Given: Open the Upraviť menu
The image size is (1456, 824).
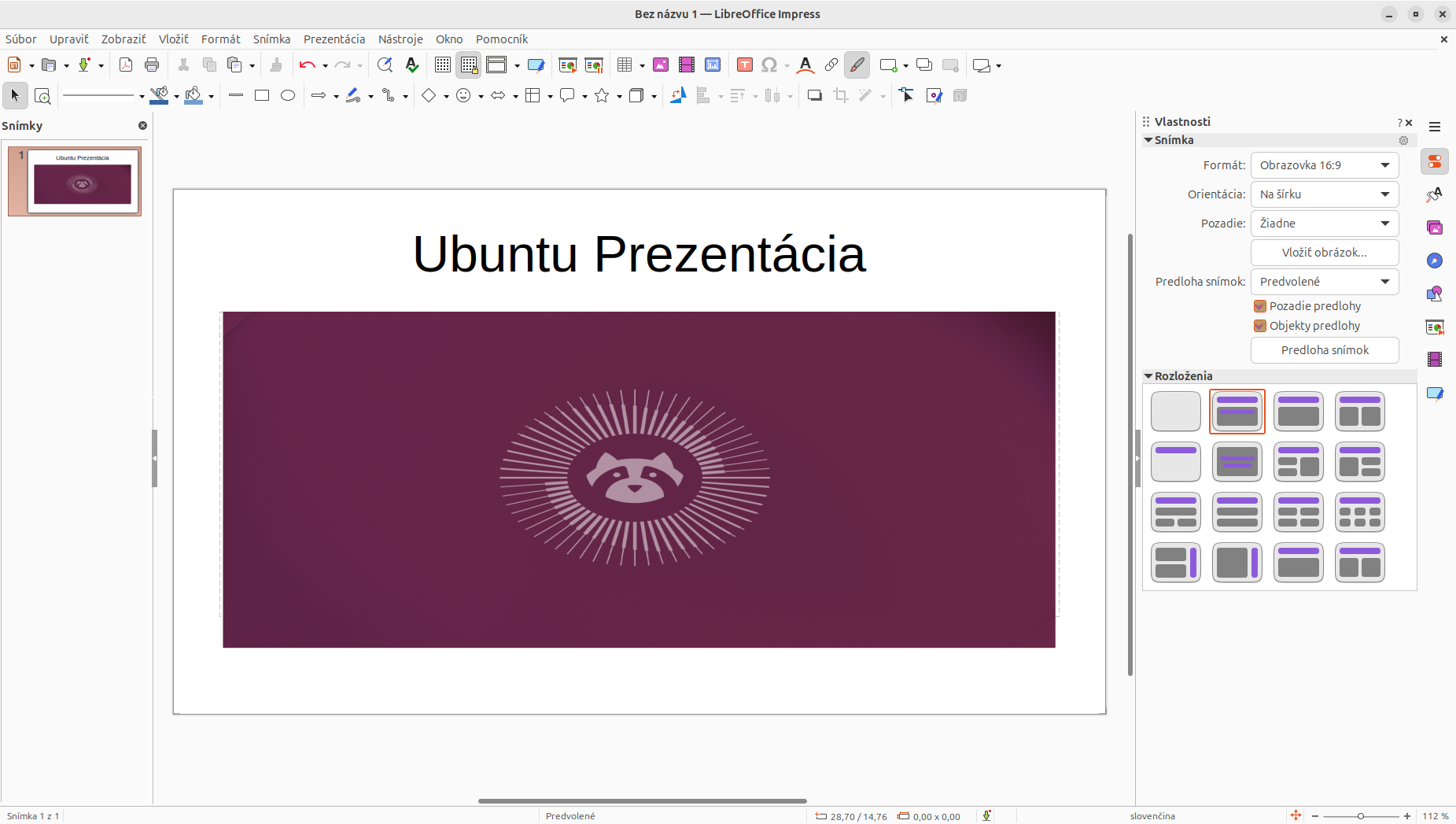Looking at the screenshot, I should click(69, 39).
